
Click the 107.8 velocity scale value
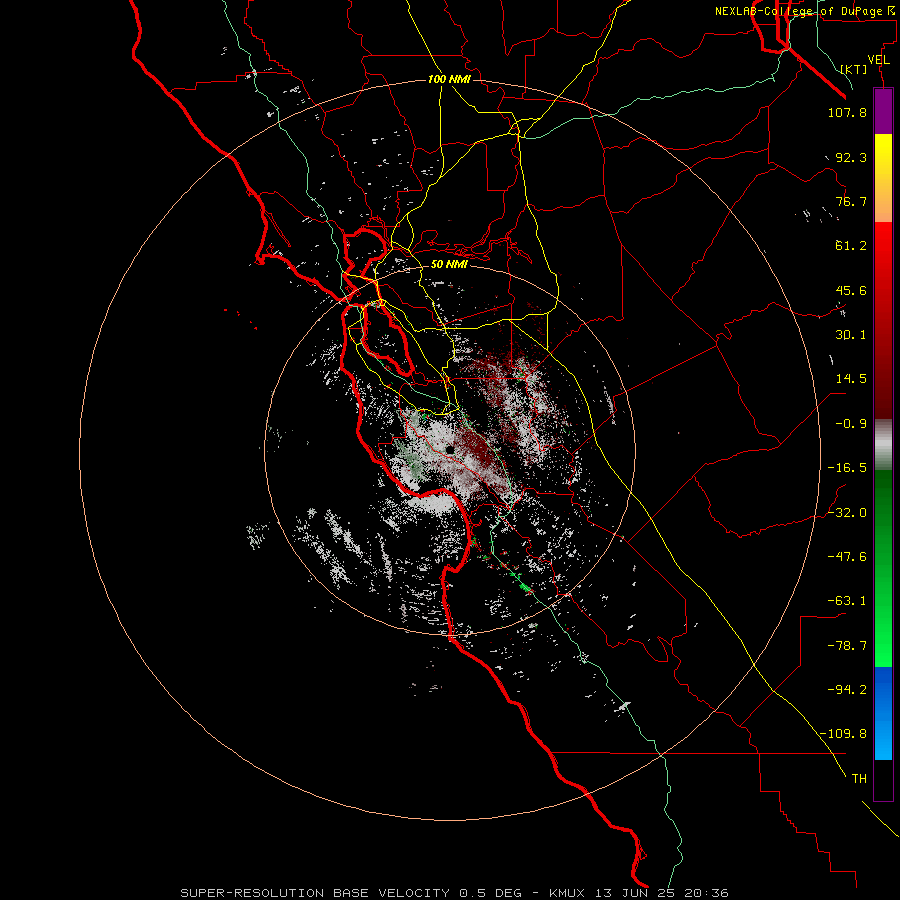point(847,112)
